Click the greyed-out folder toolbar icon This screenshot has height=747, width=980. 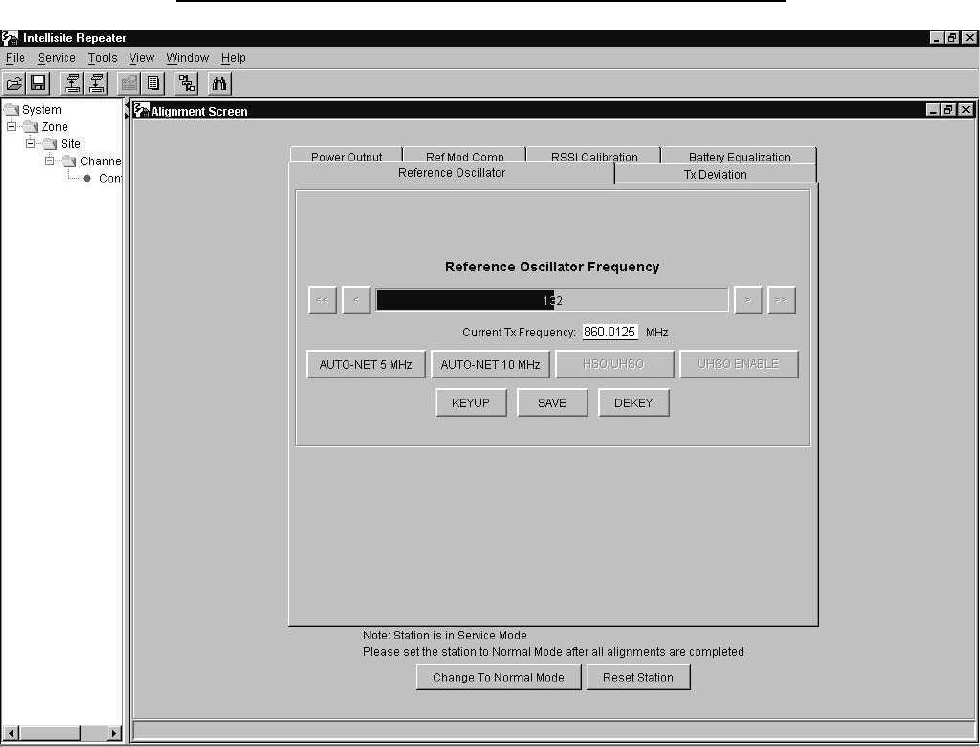click(x=129, y=83)
